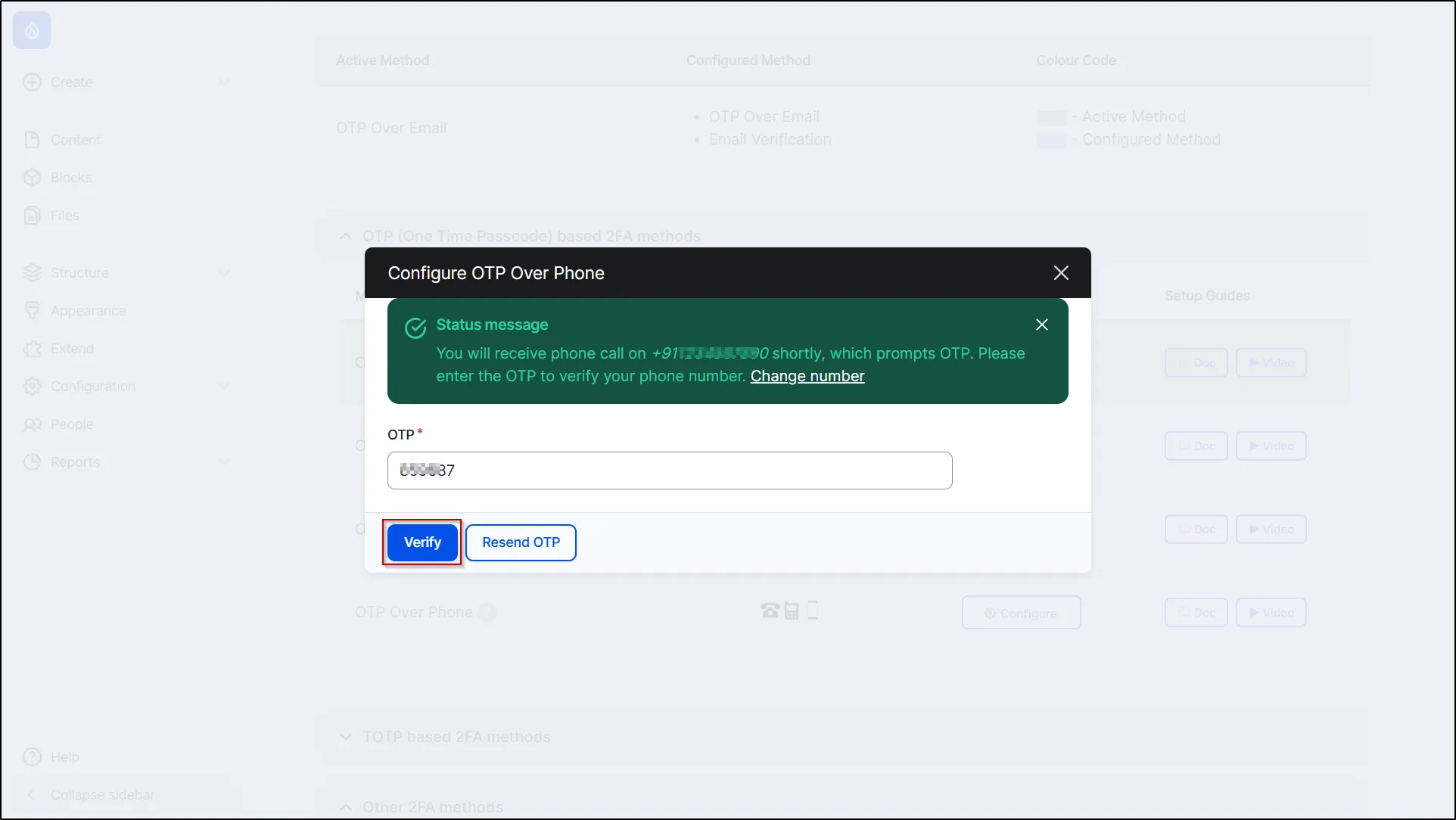Click the Colour Code column header

1076,61
